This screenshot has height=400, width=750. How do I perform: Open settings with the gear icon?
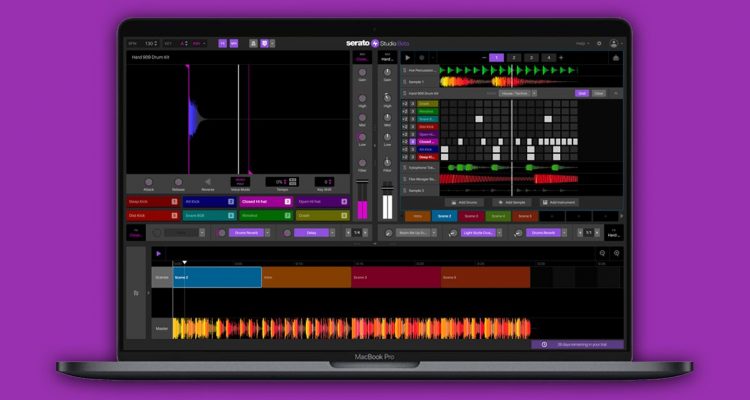pos(599,44)
